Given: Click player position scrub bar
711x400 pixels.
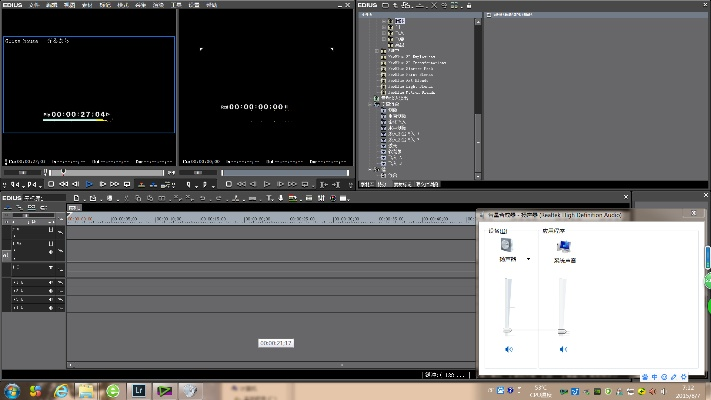Looking at the screenshot, I should [x=107, y=172].
